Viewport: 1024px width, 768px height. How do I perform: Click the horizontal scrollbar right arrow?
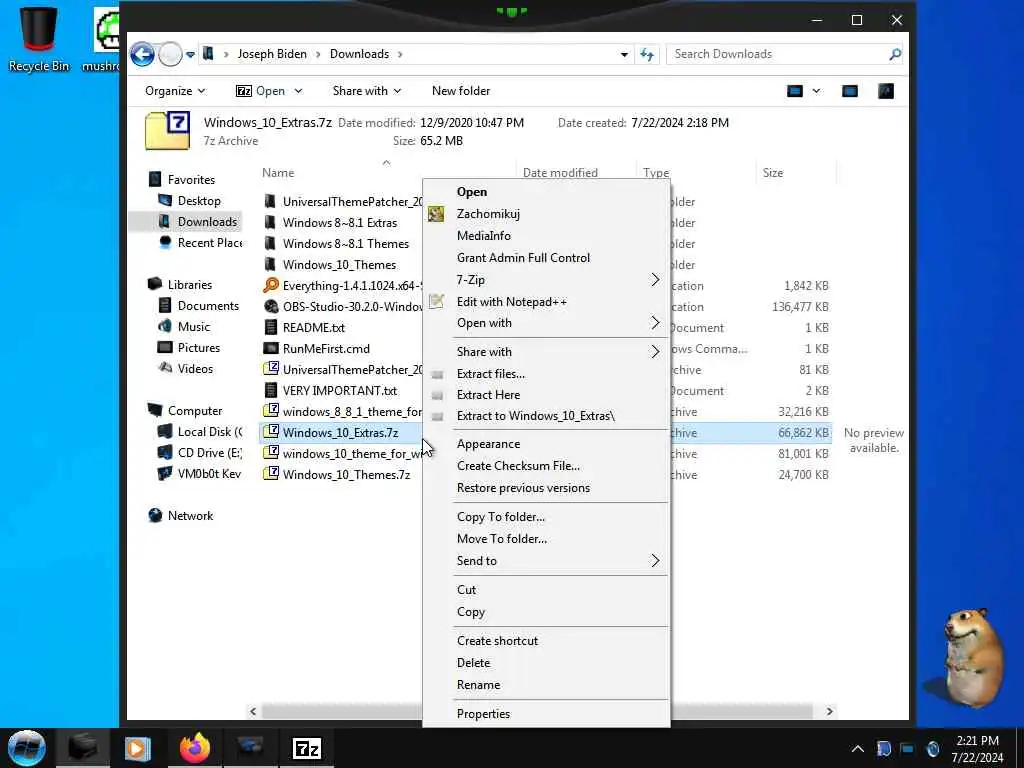[829, 711]
